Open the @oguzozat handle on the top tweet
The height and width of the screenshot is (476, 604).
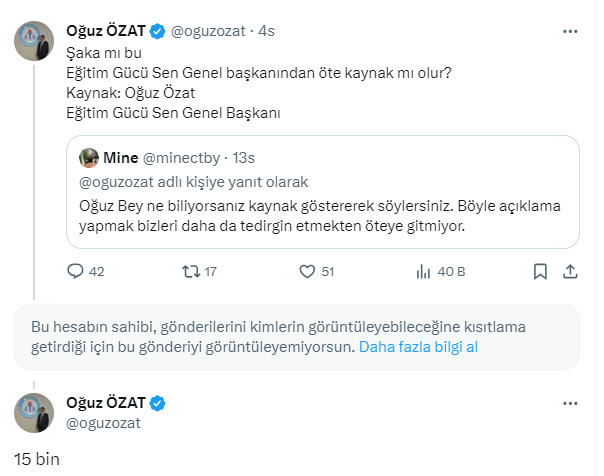click(211, 31)
